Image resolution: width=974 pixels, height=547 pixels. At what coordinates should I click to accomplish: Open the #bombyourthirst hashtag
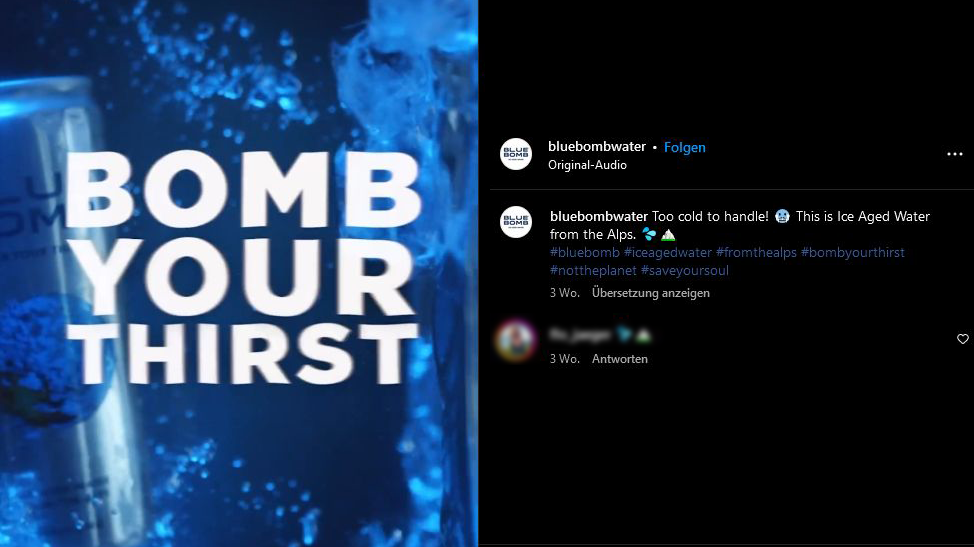(852, 252)
